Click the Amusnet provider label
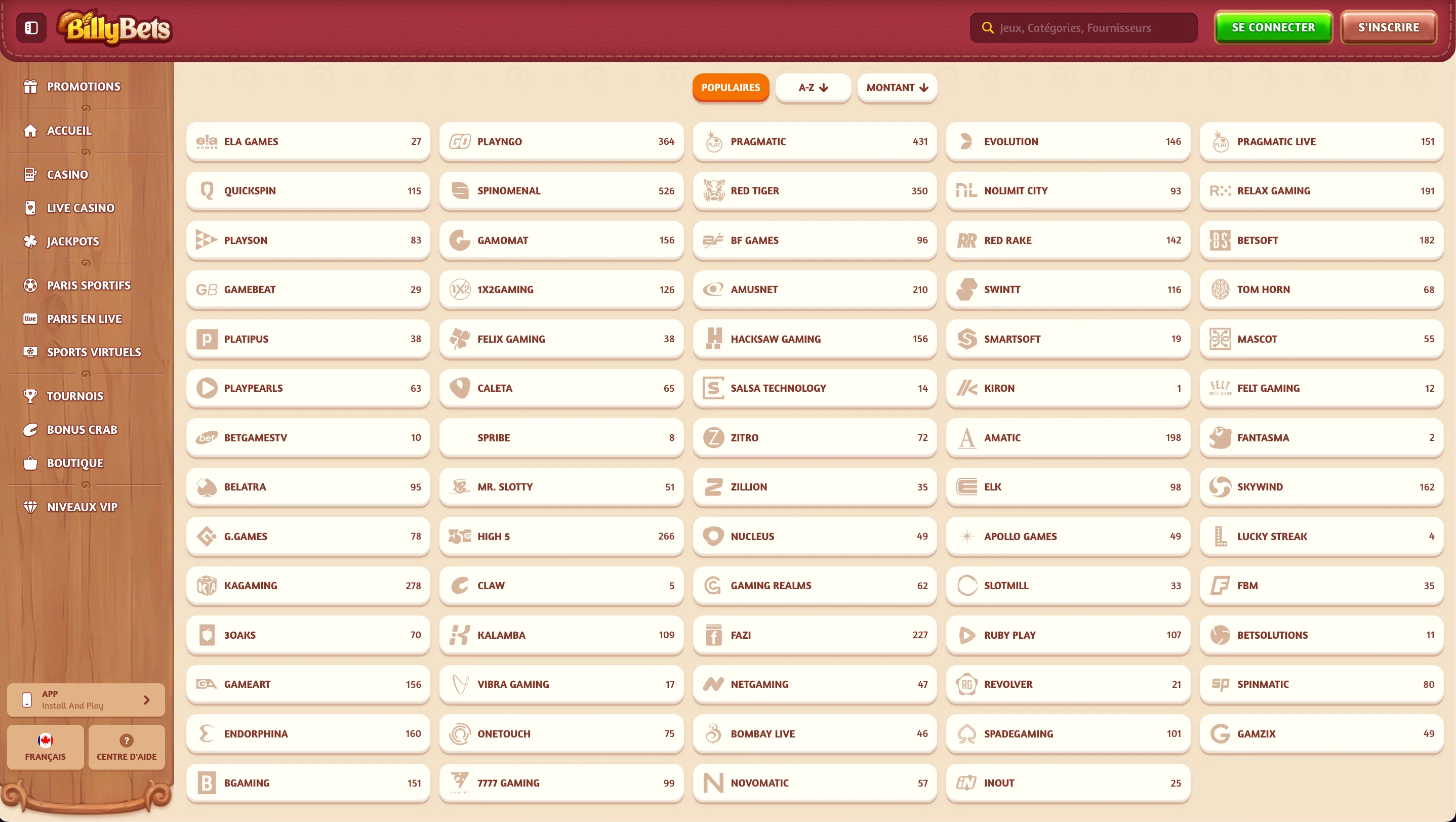The image size is (1456, 822). coord(754,289)
